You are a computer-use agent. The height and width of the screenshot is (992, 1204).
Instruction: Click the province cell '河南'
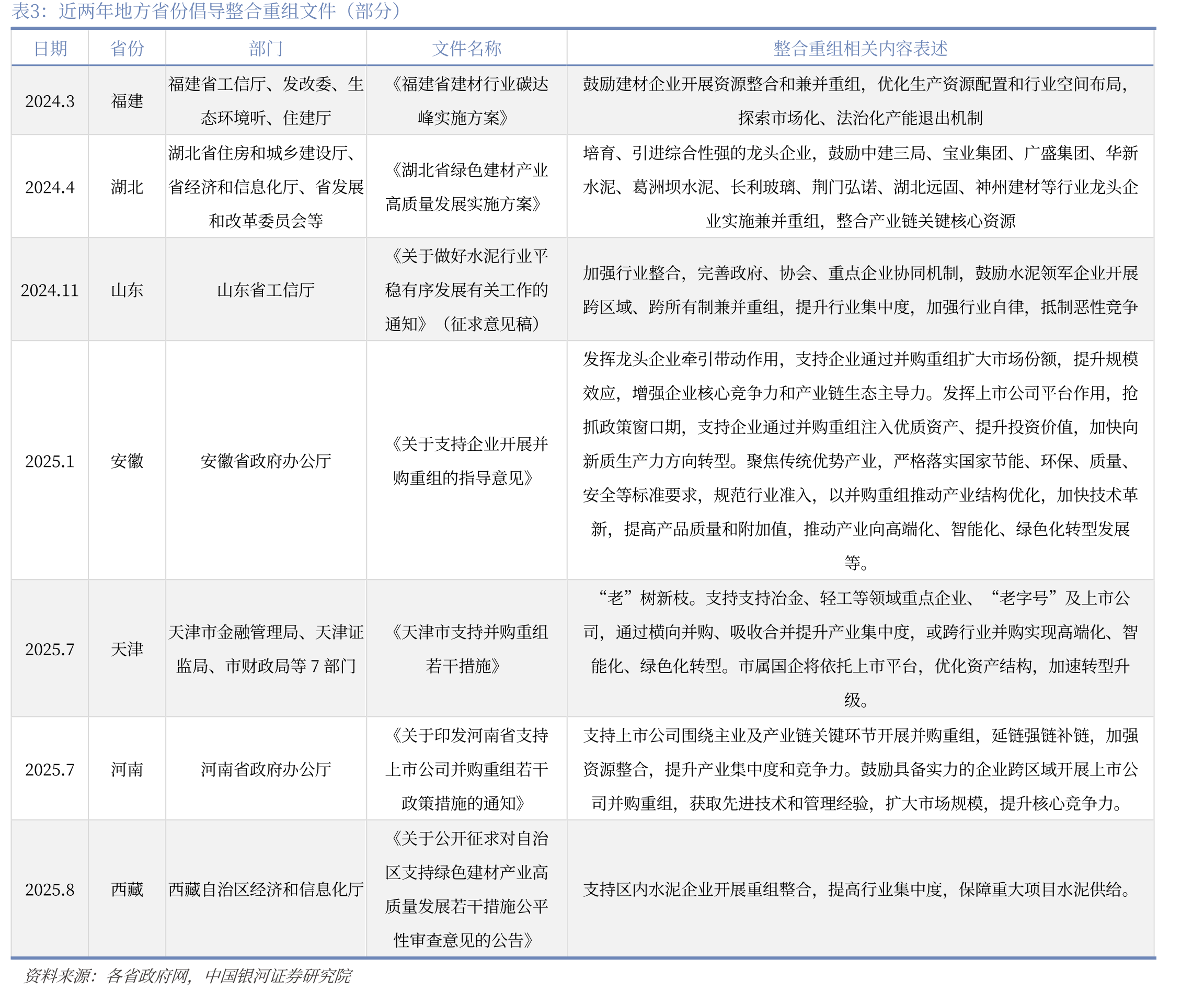pos(127,769)
